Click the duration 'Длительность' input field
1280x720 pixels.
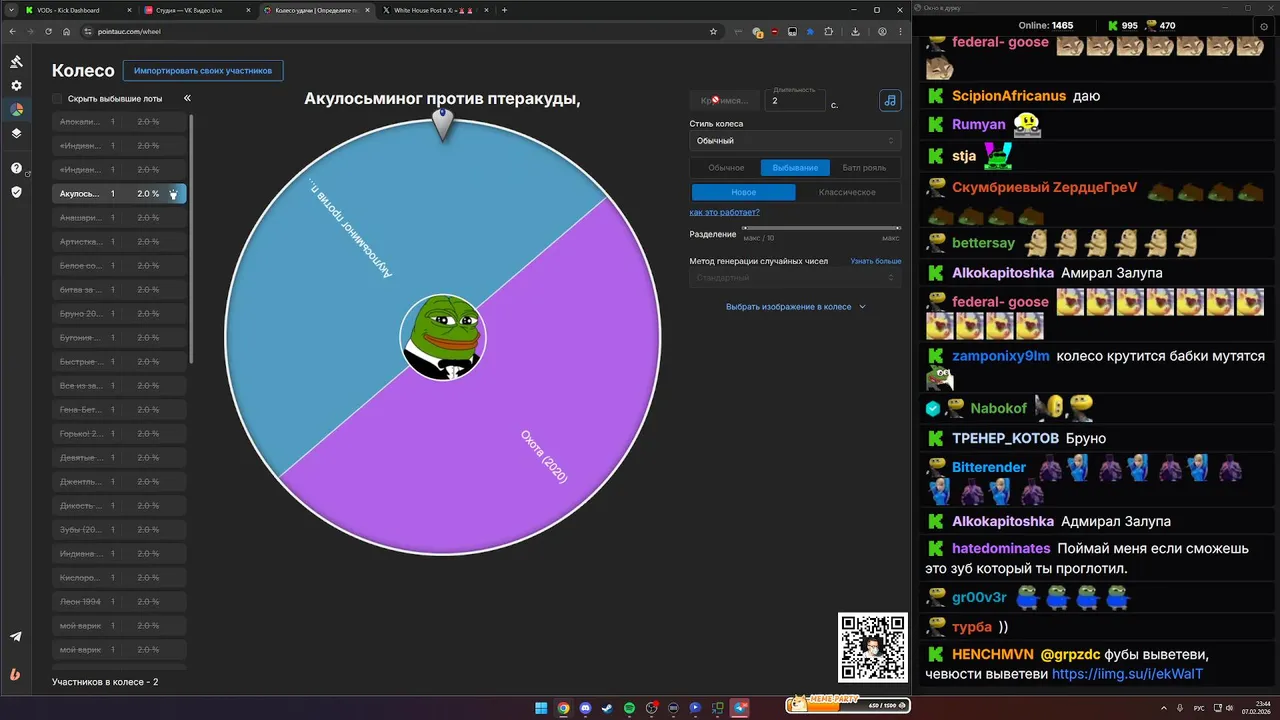pyautogui.click(x=795, y=101)
